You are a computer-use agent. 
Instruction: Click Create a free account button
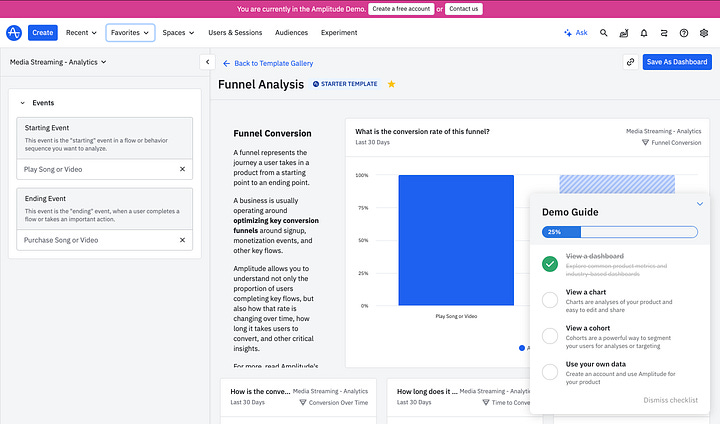click(401, 9)
